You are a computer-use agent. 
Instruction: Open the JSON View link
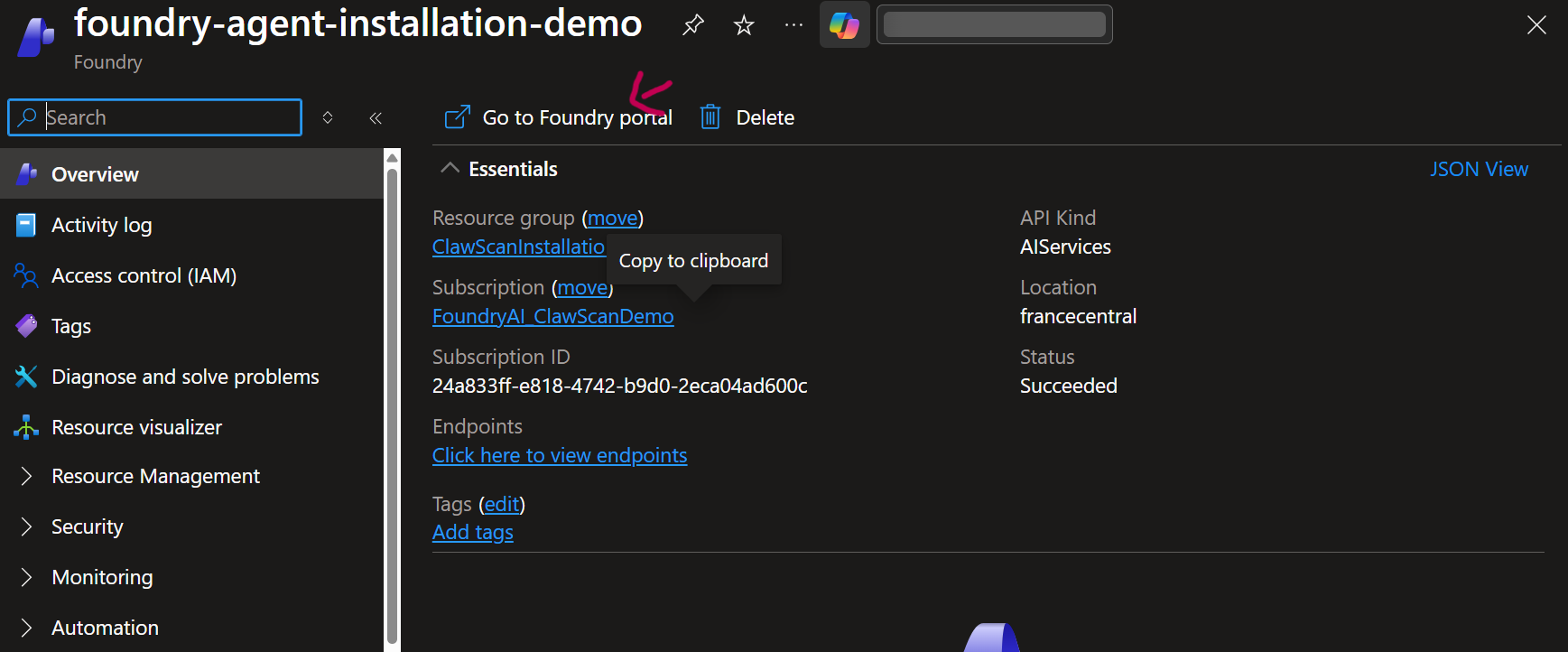click(1479, 169)
